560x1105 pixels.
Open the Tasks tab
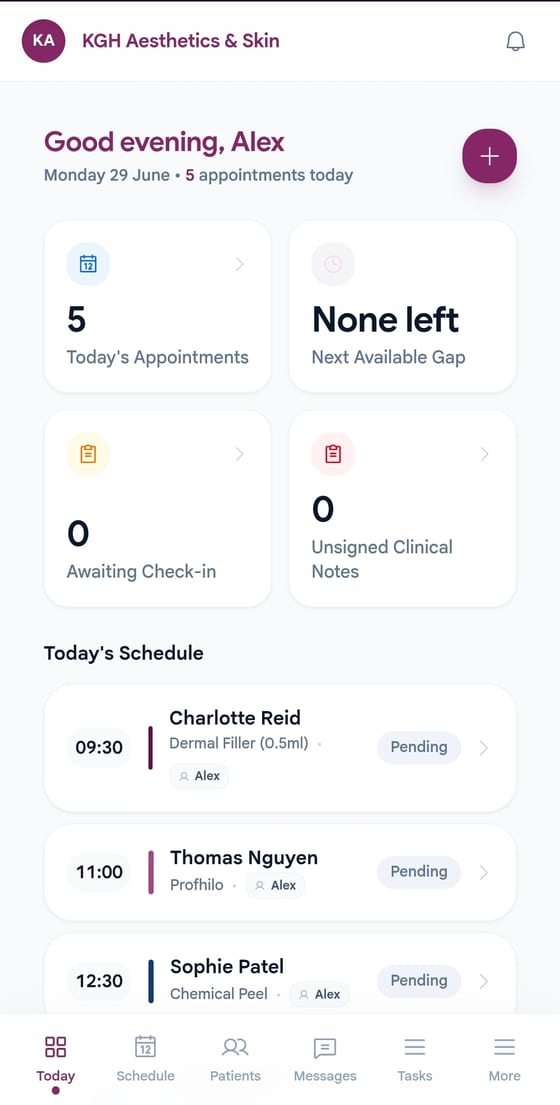tap(415, 1058)
